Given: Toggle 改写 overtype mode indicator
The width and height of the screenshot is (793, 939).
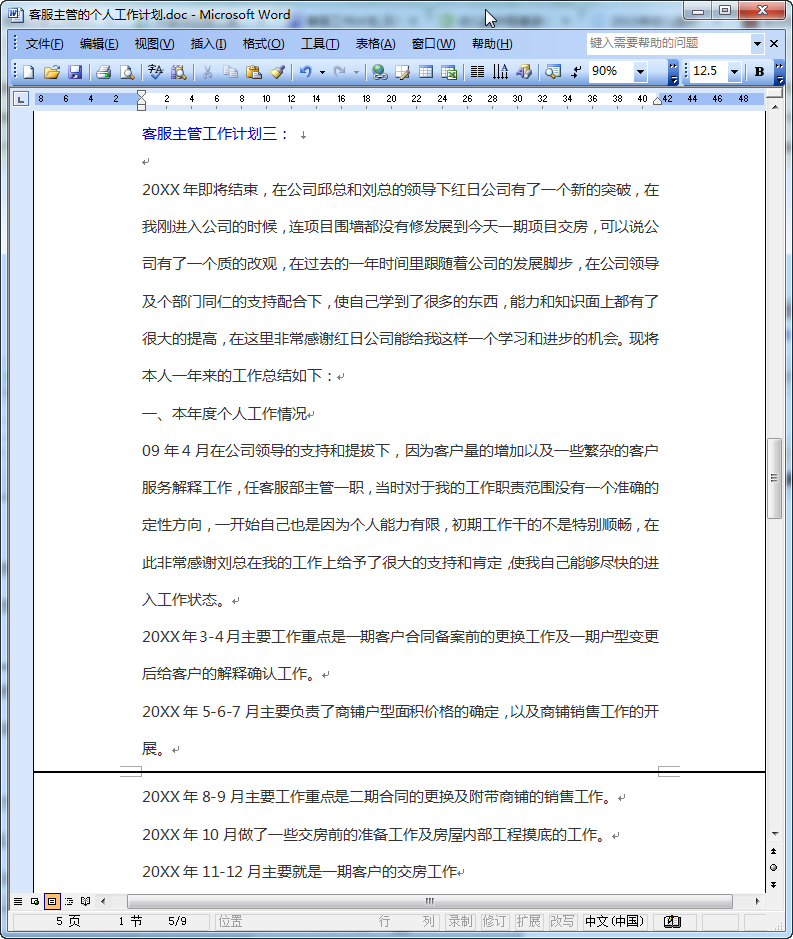Looking at the screenshot, I should (562, 922).
